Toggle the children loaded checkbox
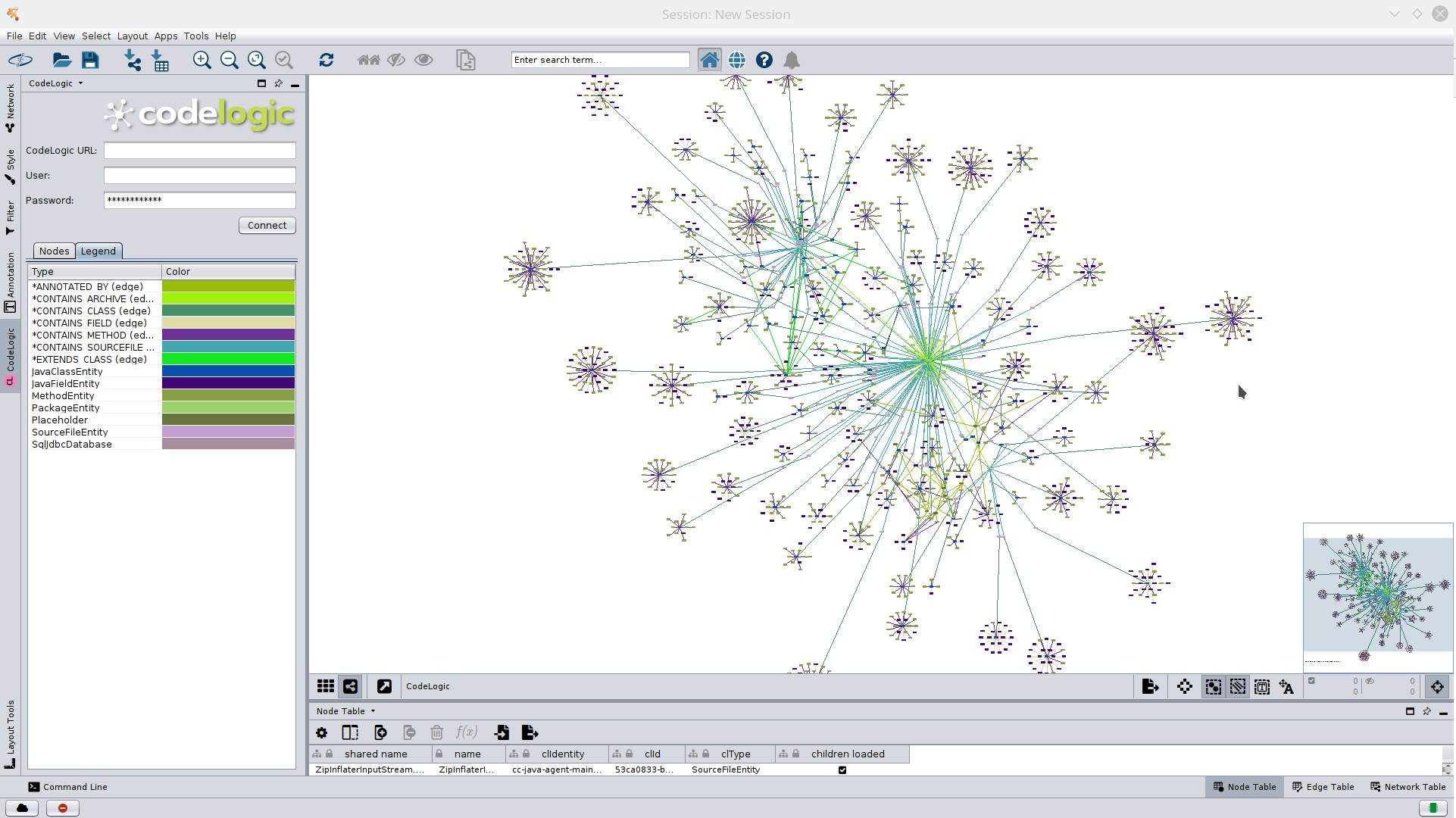 tap(842, 770)
